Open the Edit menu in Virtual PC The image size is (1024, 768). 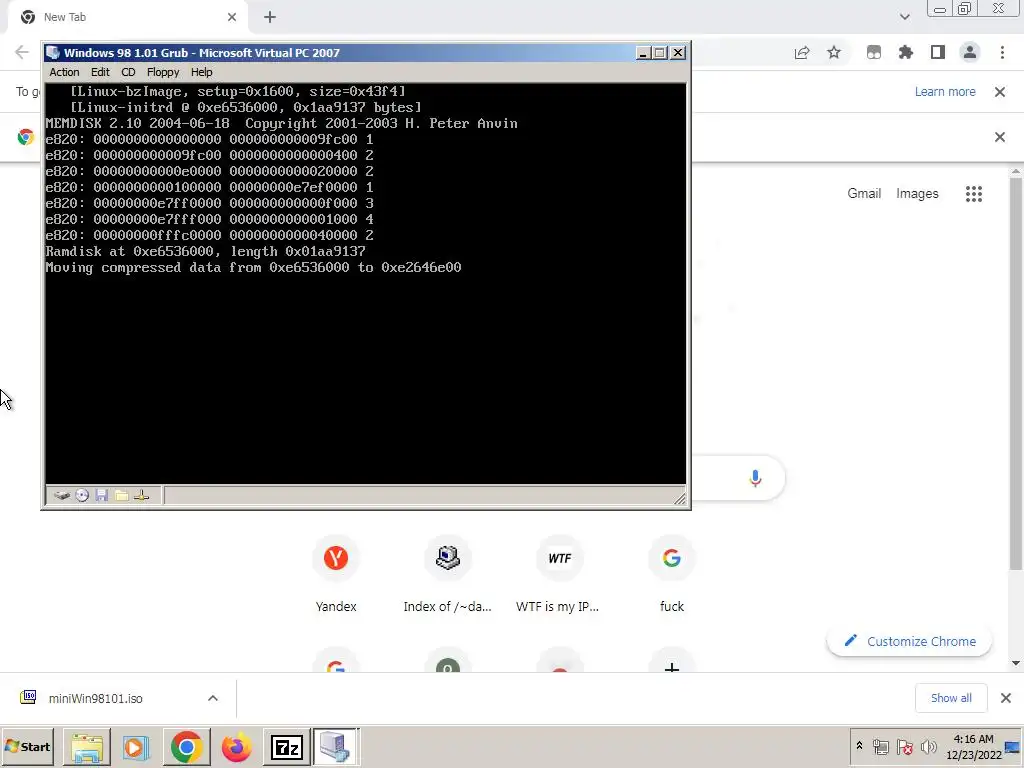click(100, 72)
